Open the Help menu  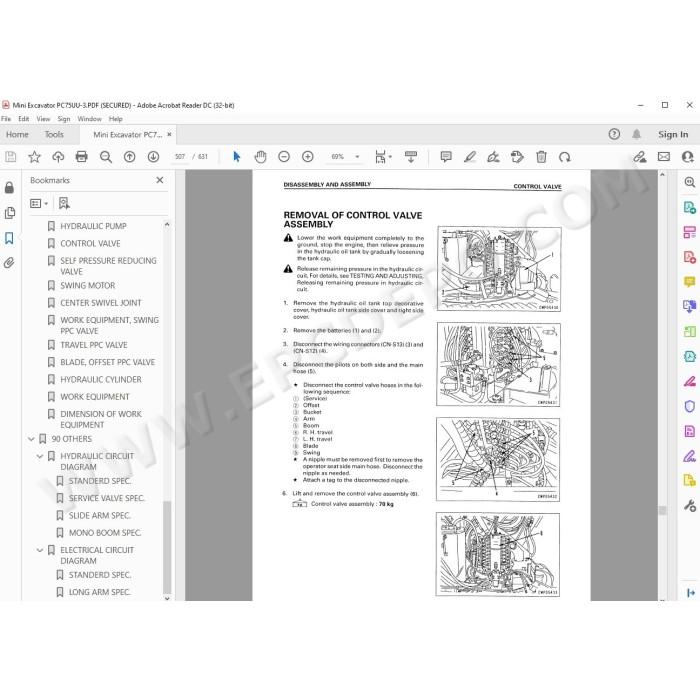[116, 119]
